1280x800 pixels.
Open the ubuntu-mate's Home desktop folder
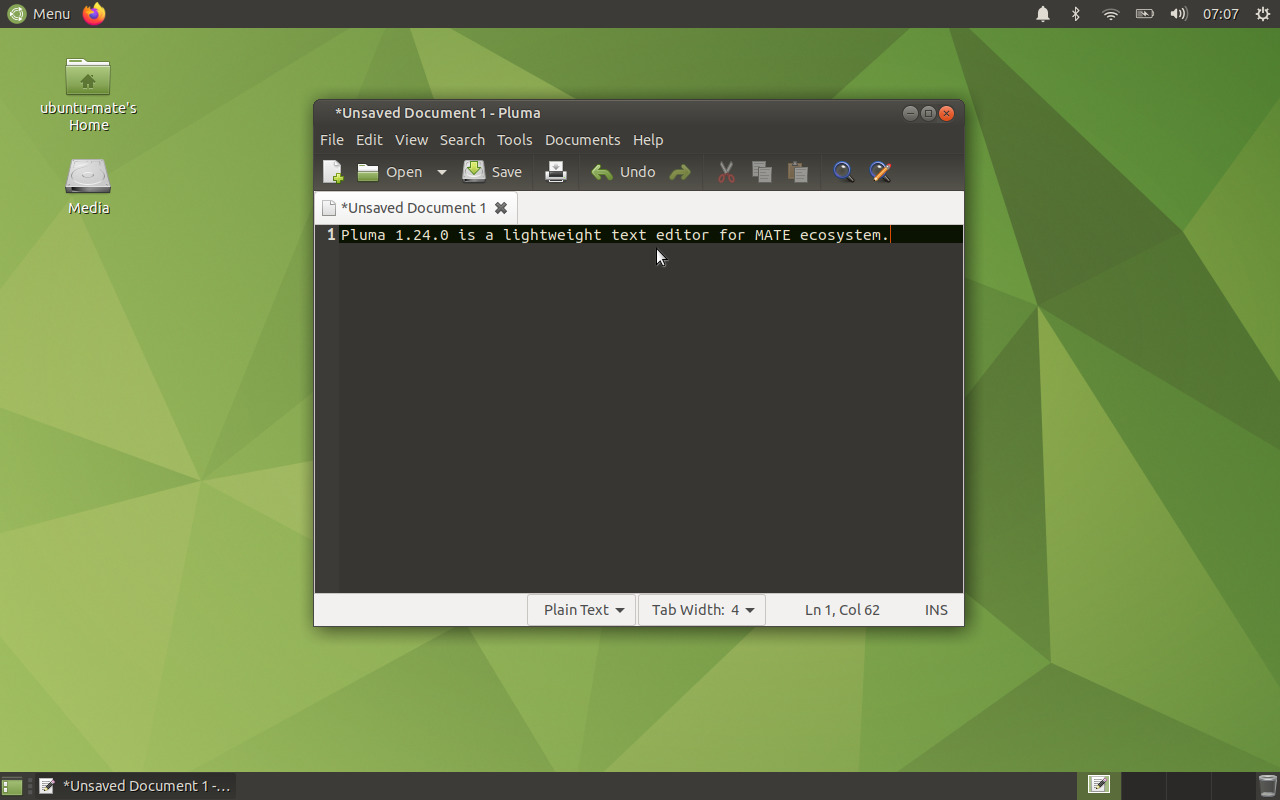[88, 96]
